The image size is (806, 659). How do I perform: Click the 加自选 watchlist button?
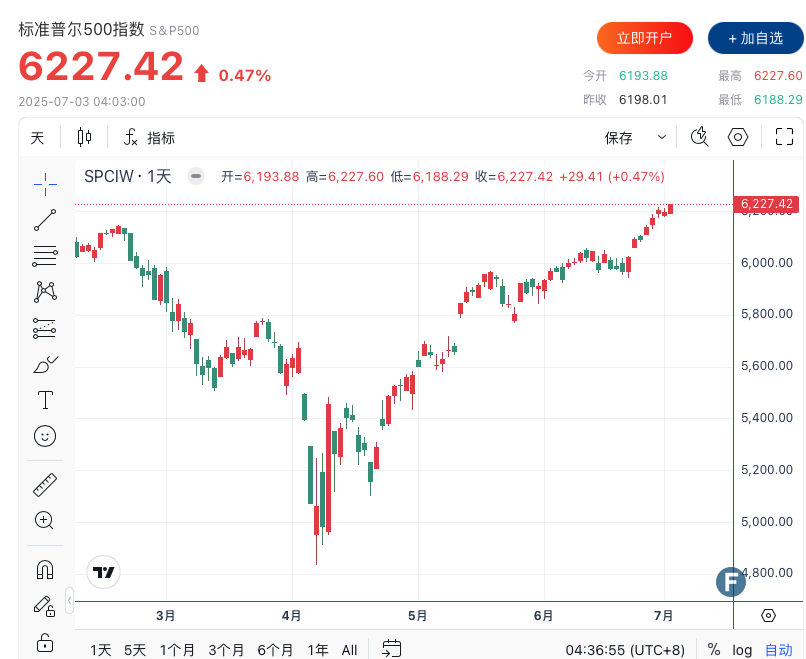click(755, 38)
